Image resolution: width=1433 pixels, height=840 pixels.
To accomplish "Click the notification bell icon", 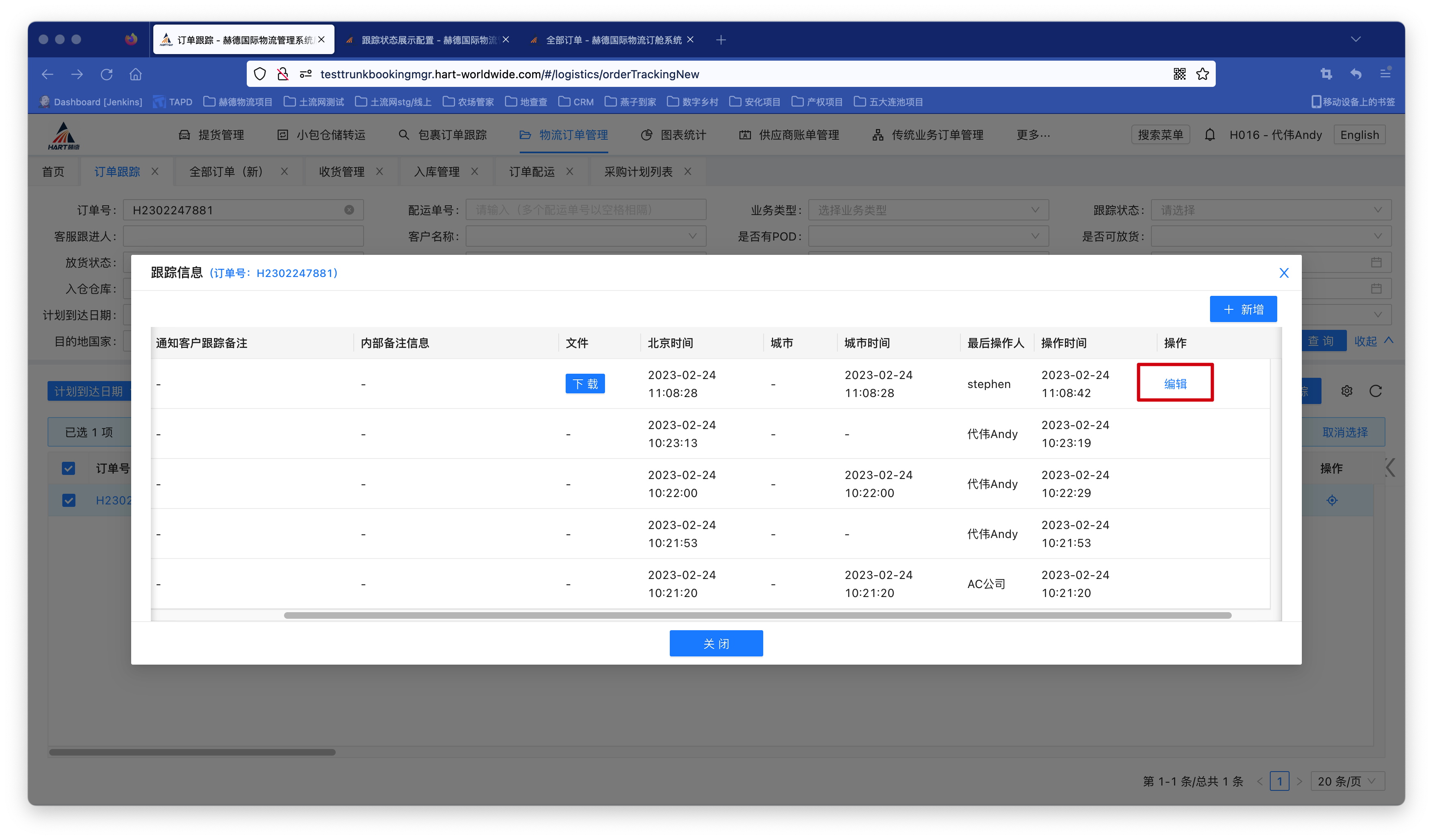I will (1210, 135).
